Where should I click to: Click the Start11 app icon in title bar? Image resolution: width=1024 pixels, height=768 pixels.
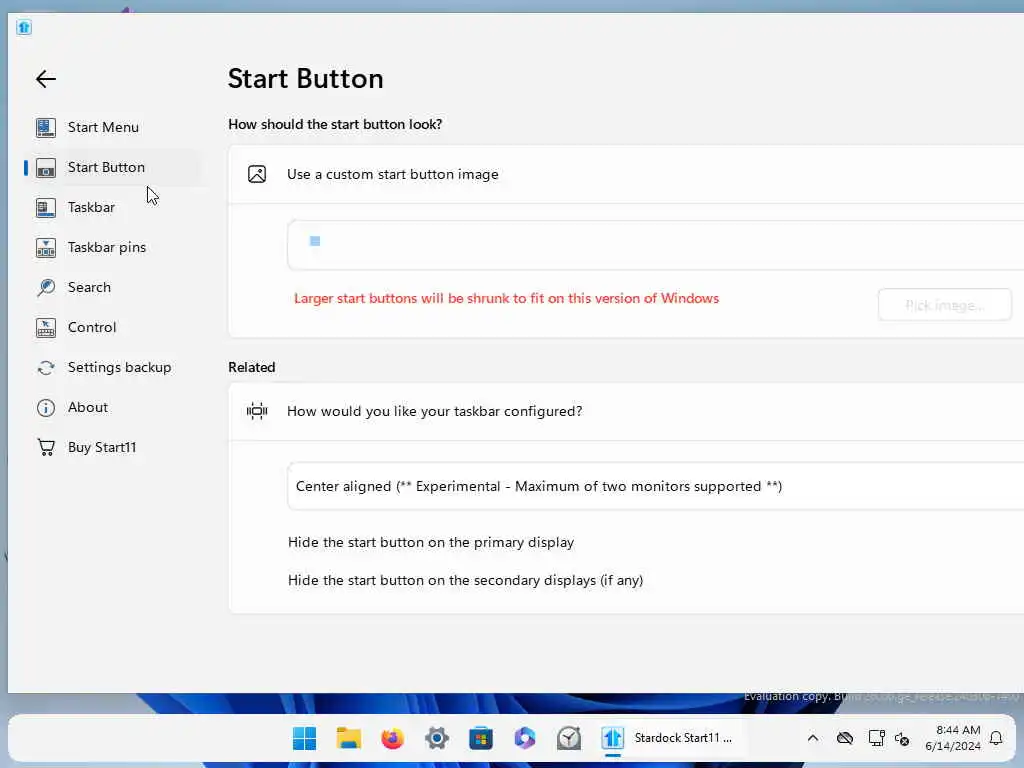coord(24,27)
